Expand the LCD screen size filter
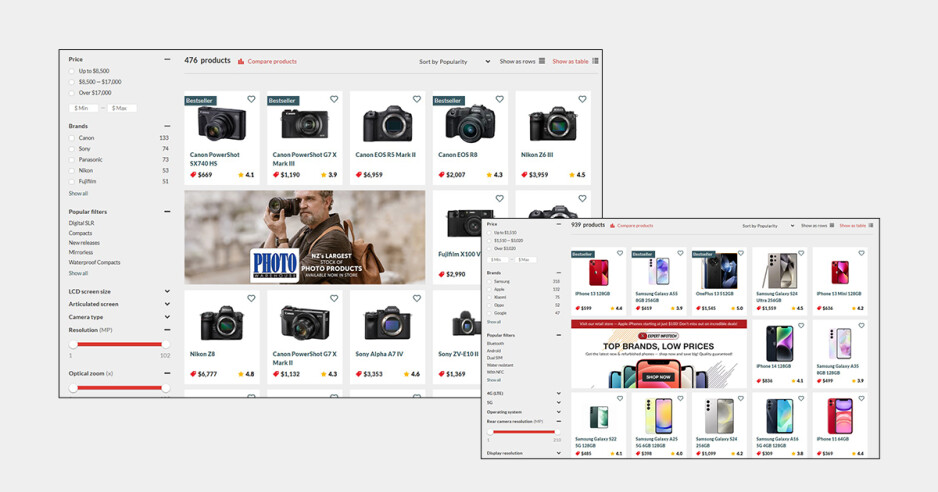 [167, 291]
